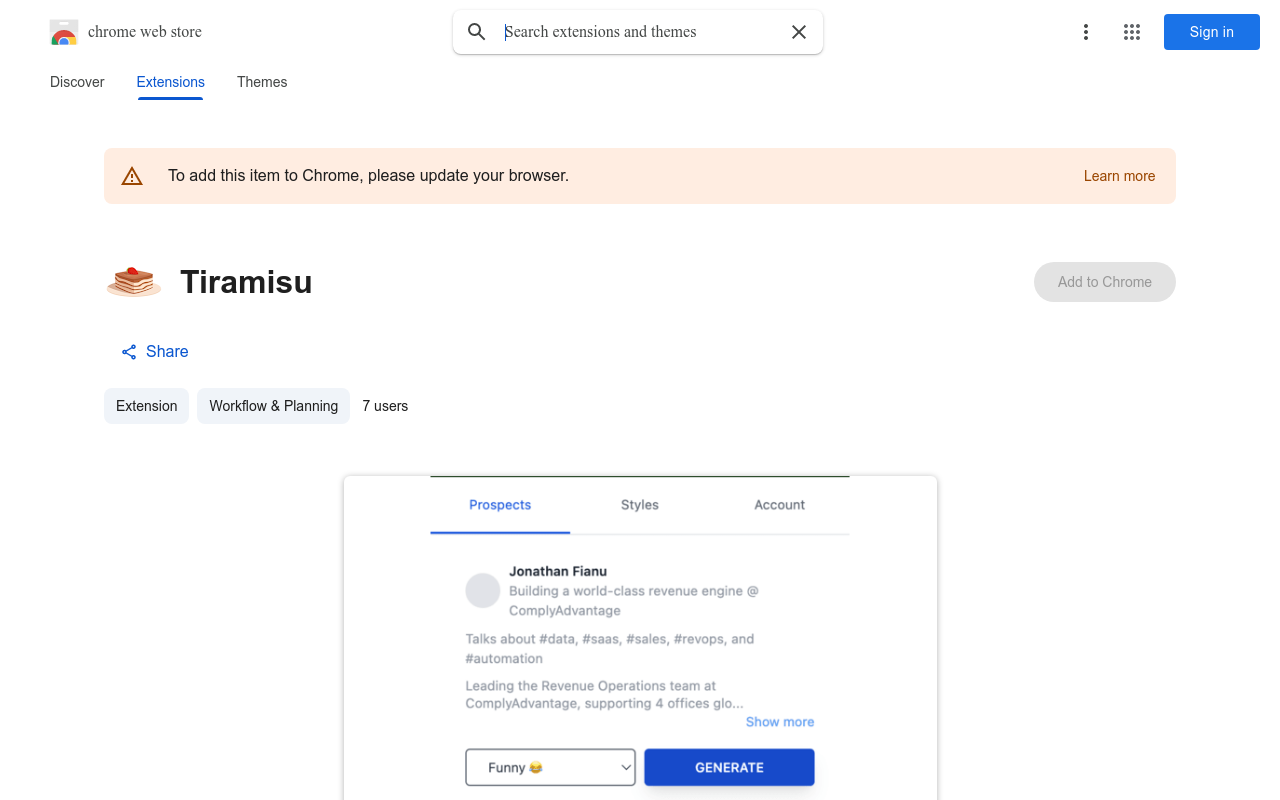The width and height of the screenshot is (1280, 800).
Task: Click the Jonathan Fianu name text
Action: 558,571
